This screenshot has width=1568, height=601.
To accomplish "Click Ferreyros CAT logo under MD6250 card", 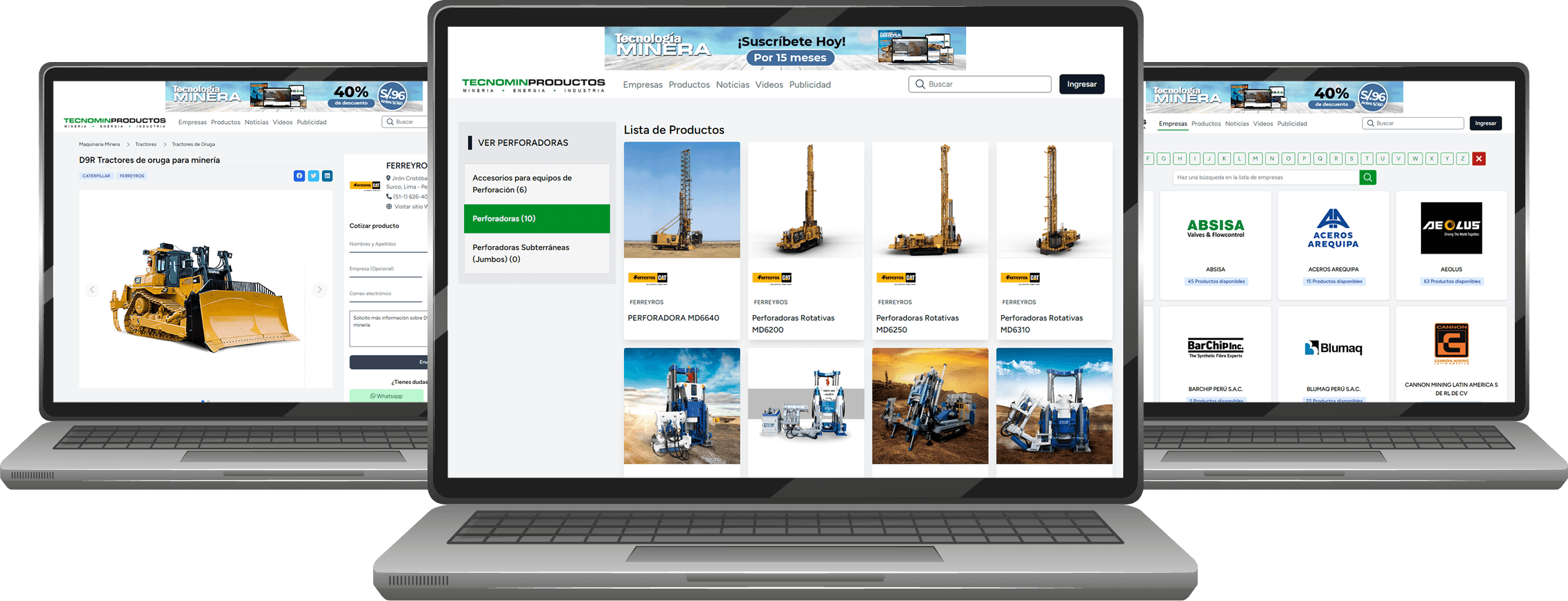I will 896,278.
